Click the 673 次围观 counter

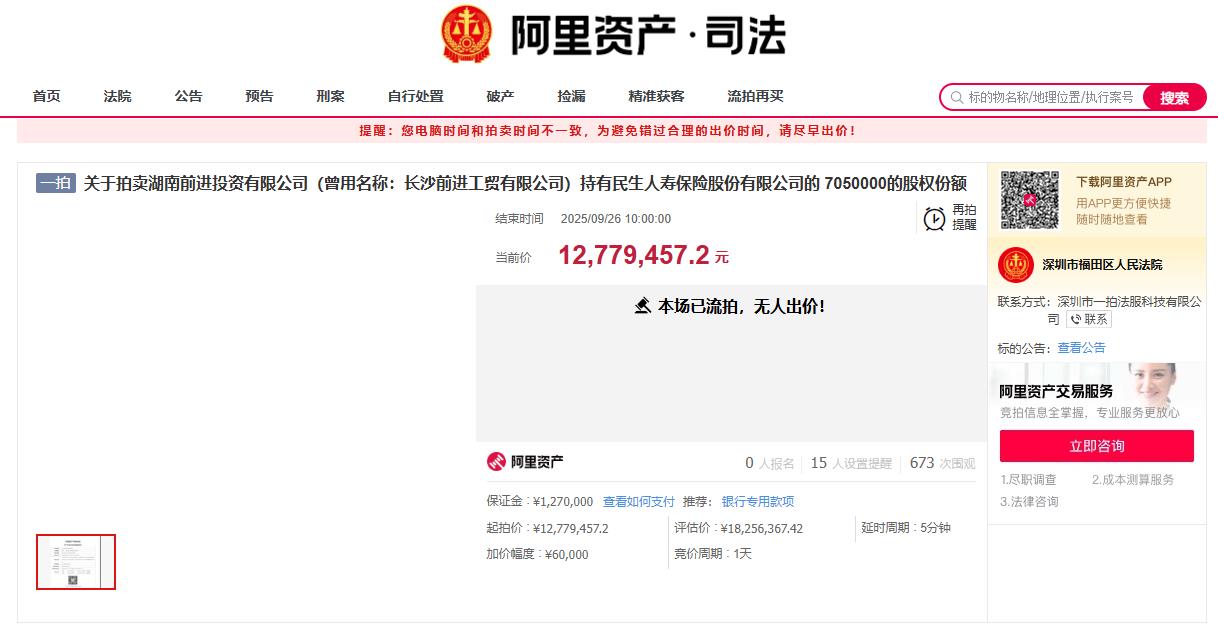coord(942,463)
